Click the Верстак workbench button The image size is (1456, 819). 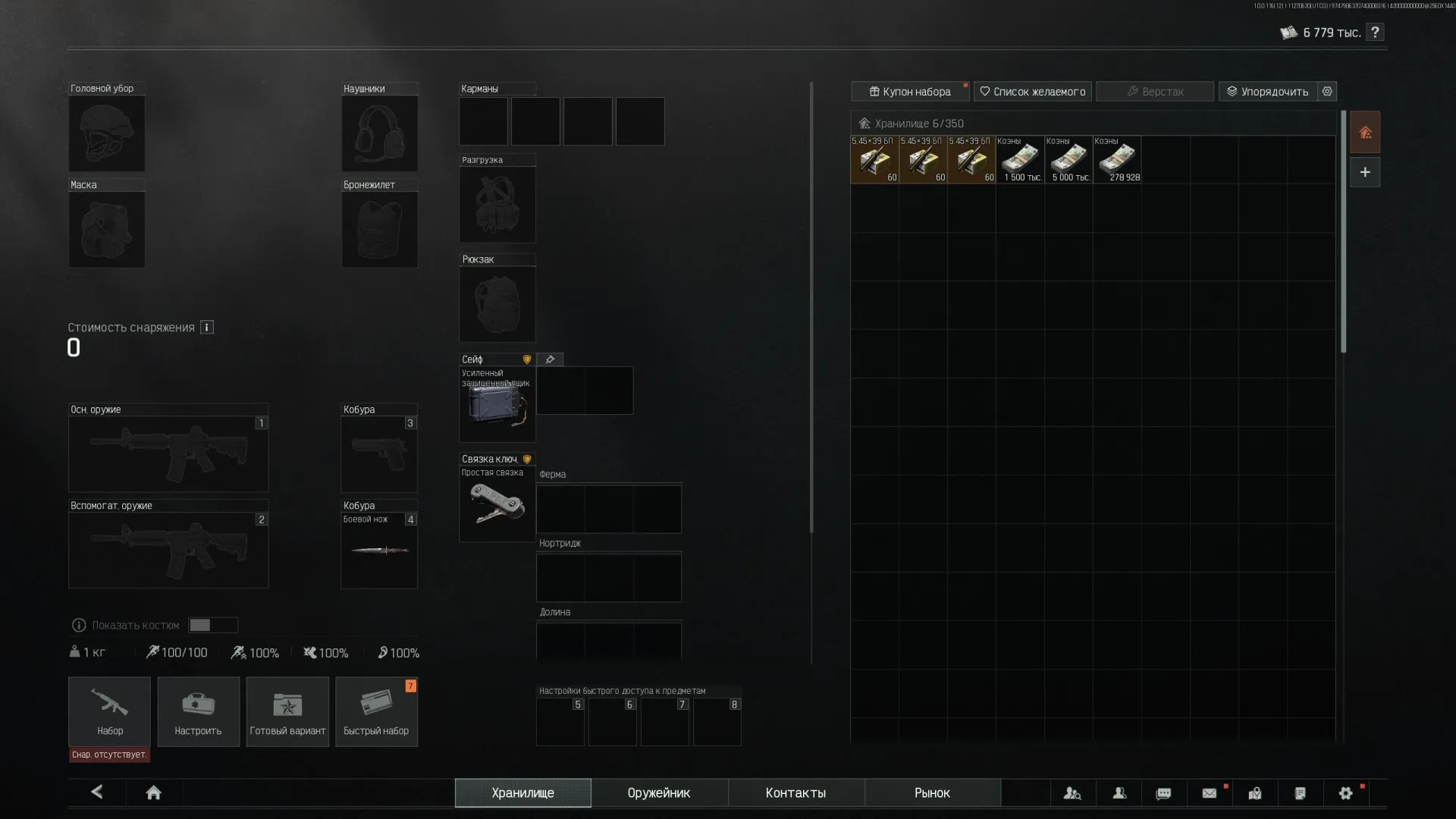[1155, 91]
